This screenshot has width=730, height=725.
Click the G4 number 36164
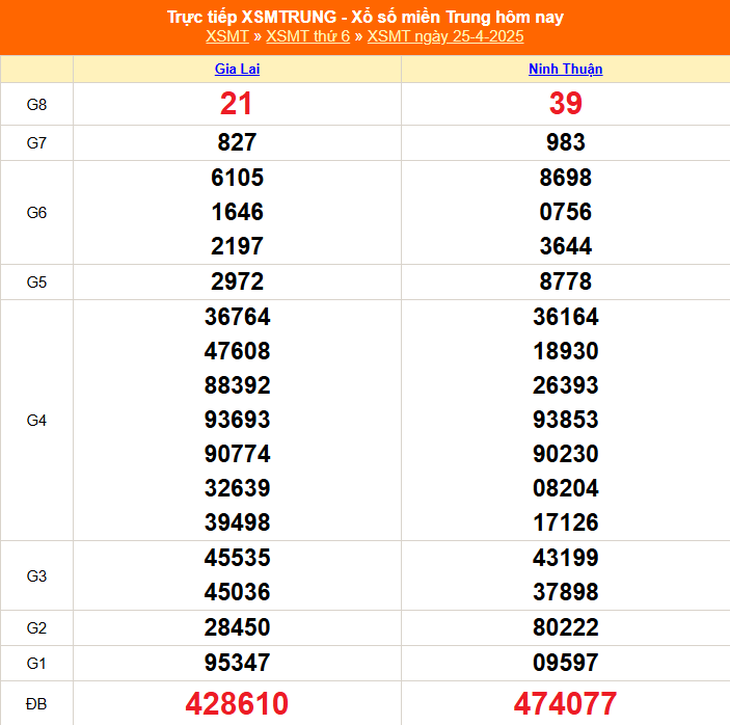coord(565,317)
